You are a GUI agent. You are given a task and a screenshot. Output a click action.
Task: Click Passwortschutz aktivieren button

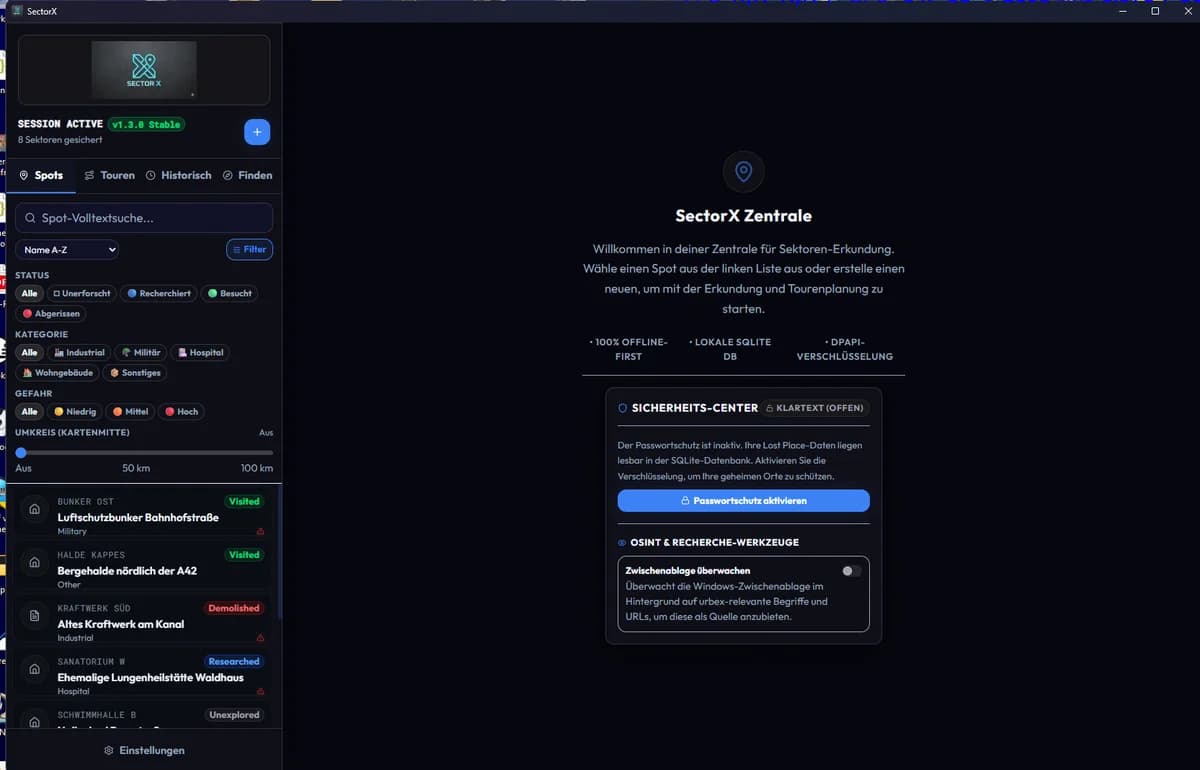743,500
